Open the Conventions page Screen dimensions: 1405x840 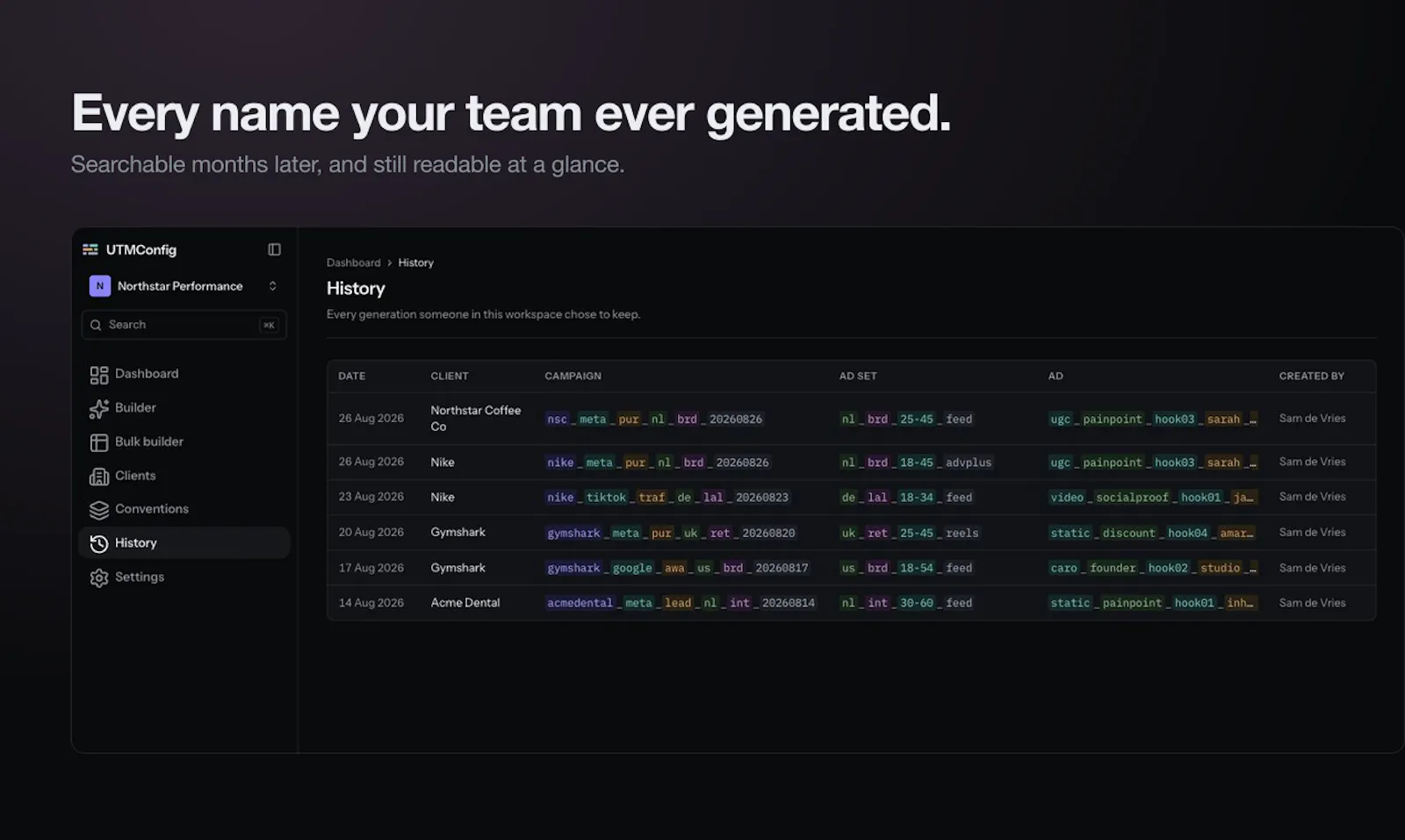coord(184,509)
